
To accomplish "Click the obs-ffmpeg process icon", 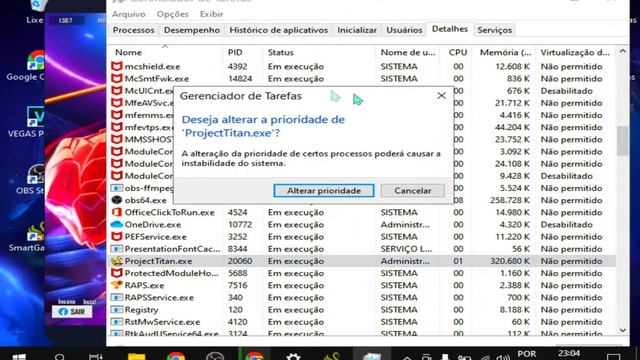I will coord(117,188).
